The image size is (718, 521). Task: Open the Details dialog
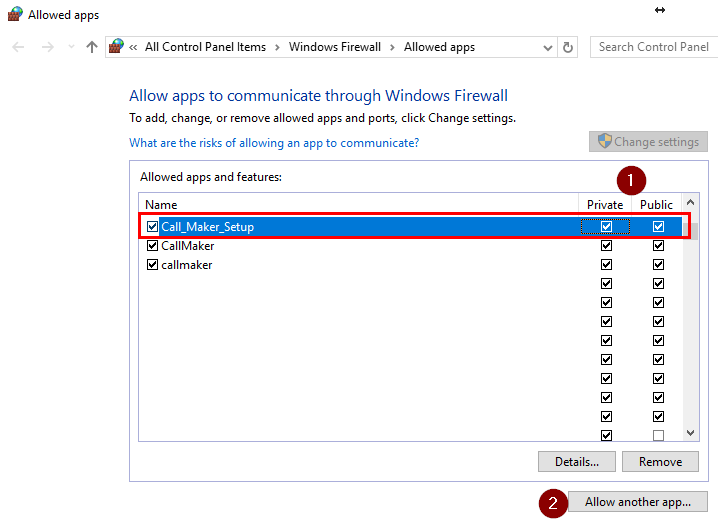pyautogui.click(x=577, y=461)
